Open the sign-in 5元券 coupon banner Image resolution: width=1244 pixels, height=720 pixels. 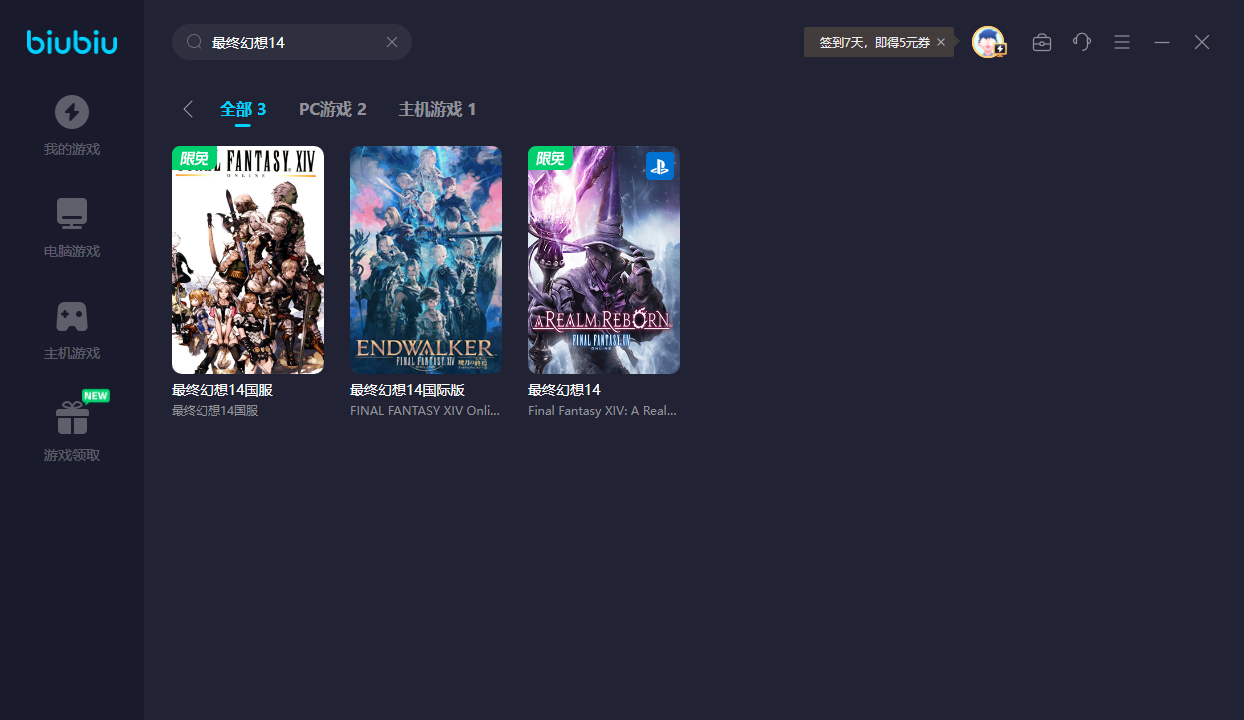[x=874, y=42]
